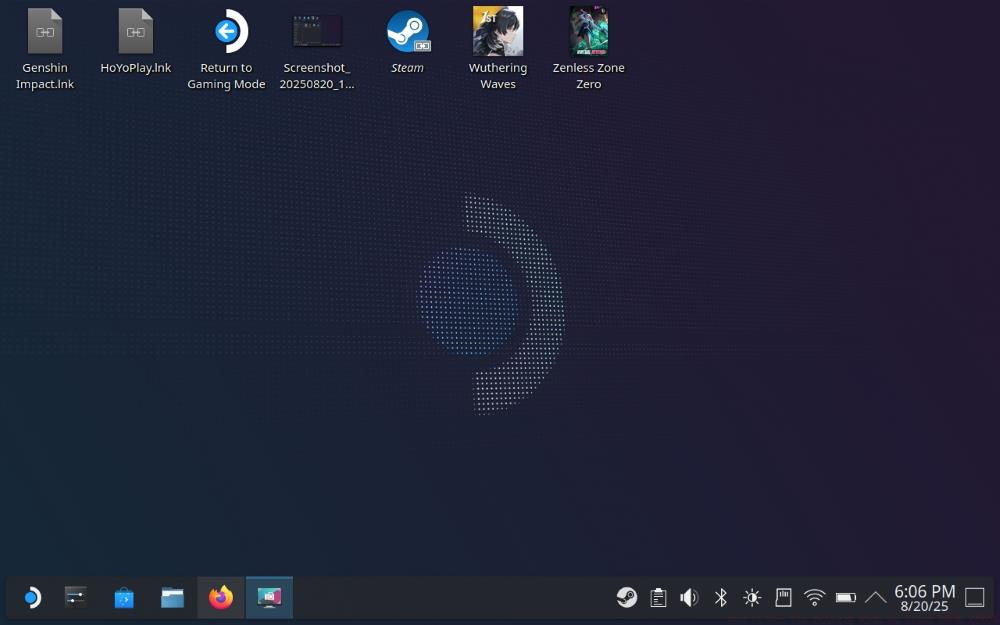The width and height of the screenshot is (1000, 625).
Task: Expand hidden system tray icons with the arrow
Action: [875, 597]
